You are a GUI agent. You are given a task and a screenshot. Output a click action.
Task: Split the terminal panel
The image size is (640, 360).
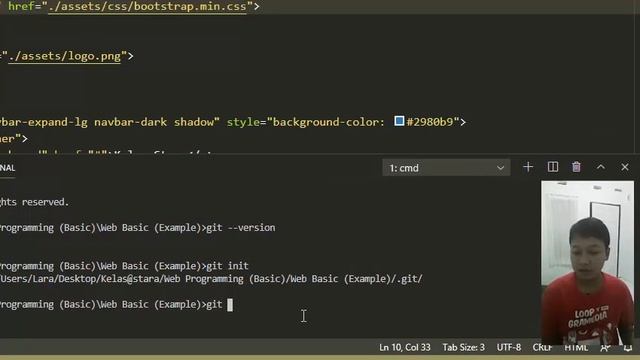coord(553,167)
